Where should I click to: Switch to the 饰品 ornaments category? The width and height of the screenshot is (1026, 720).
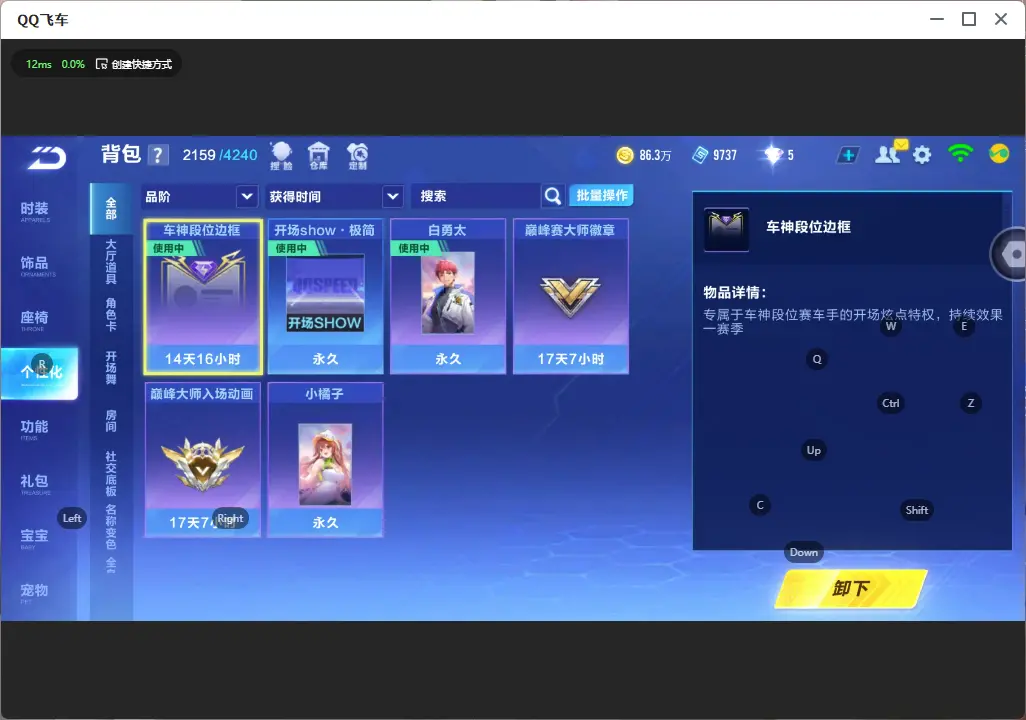point(34,265)
